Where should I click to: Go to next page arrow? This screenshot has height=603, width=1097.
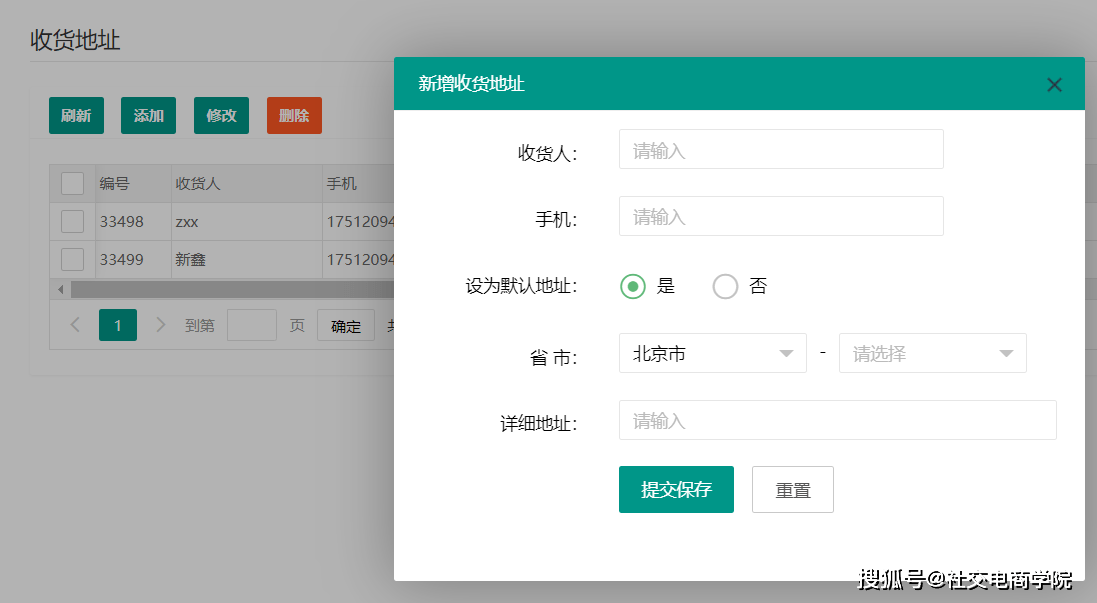pos(160,325)
